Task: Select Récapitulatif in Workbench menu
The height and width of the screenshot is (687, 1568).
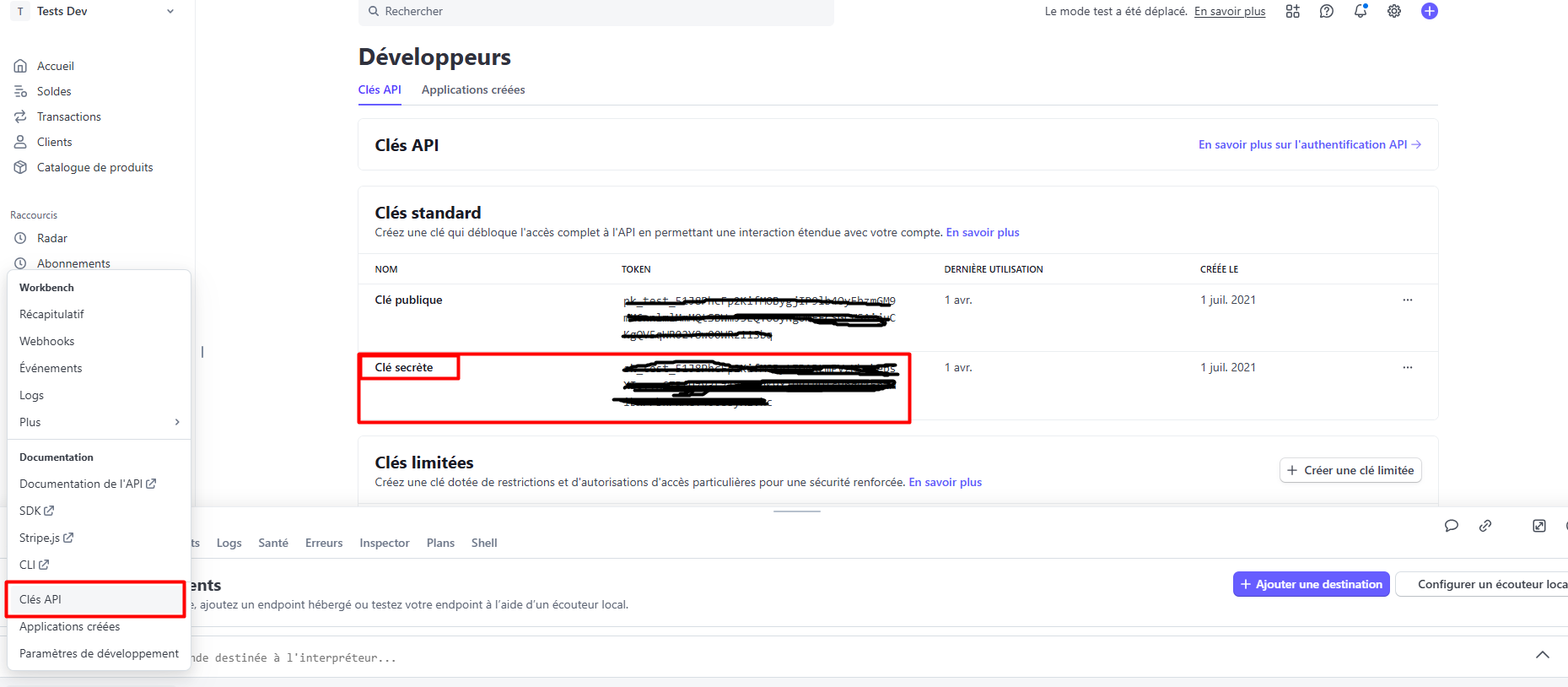Action: click(51, 314)
